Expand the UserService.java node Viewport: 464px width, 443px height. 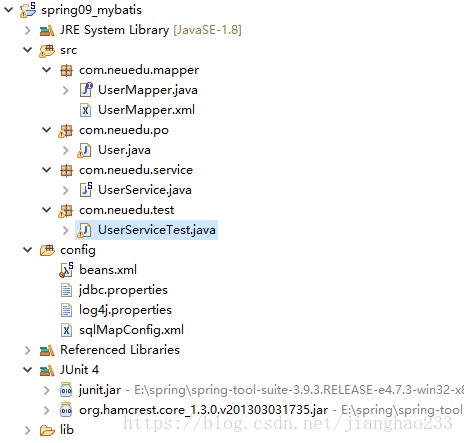[66, 190]
